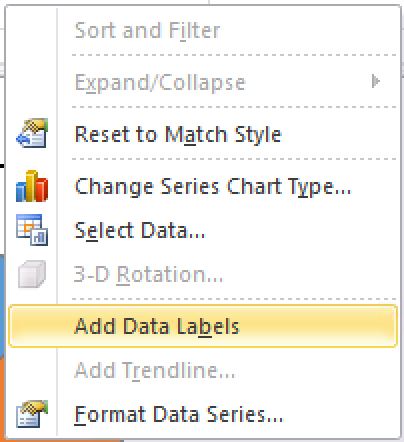Click the orange chart bar at bottom-left edge
The image size is (404, 442).
[x=3, y=398]
